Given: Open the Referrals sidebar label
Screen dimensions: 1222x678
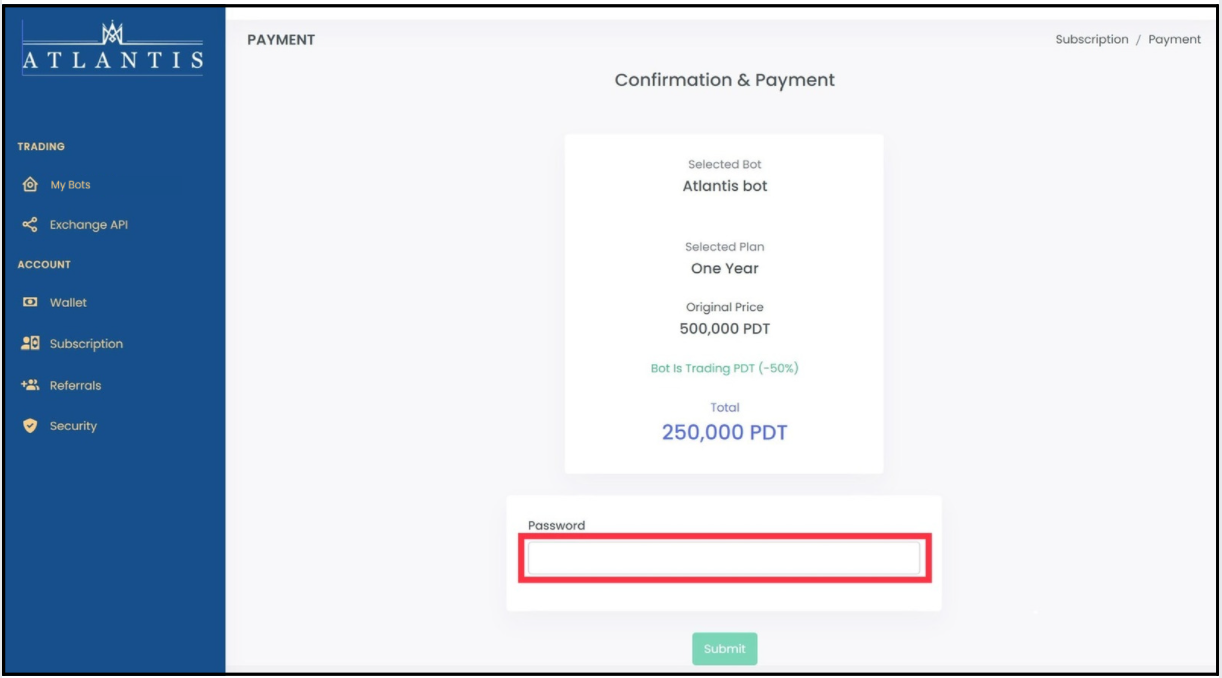Looking at the screenshot, I should click(77, 385).
